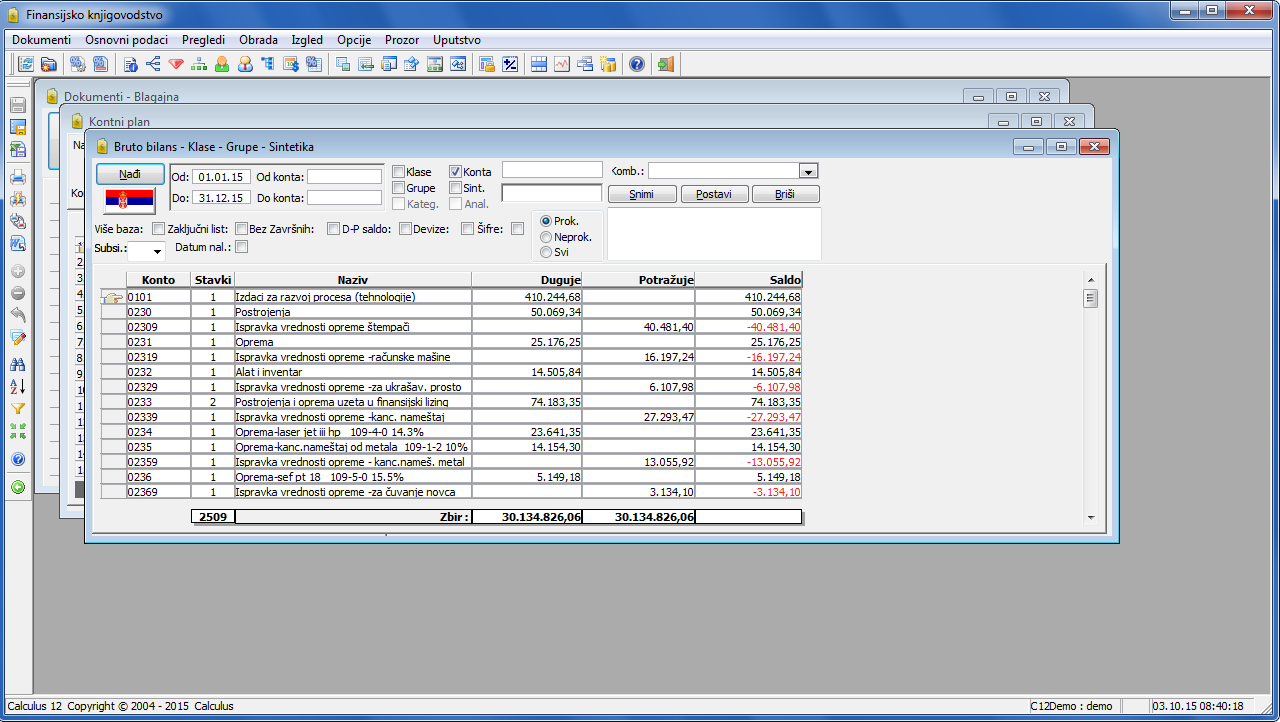Click the red diamond toolbar icon
The width and height of the screenshot is (1280, 722).
coord(176,64)
